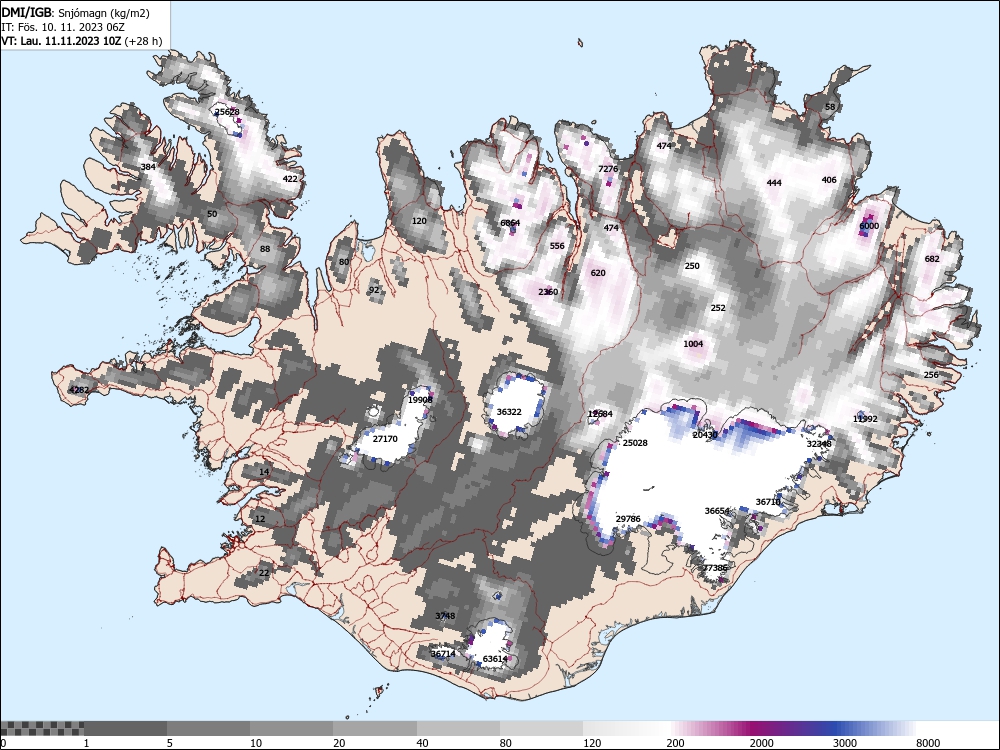Select the 20430 value on Vatnajökull
The image size is (1000, 750).
click(705, 435)
